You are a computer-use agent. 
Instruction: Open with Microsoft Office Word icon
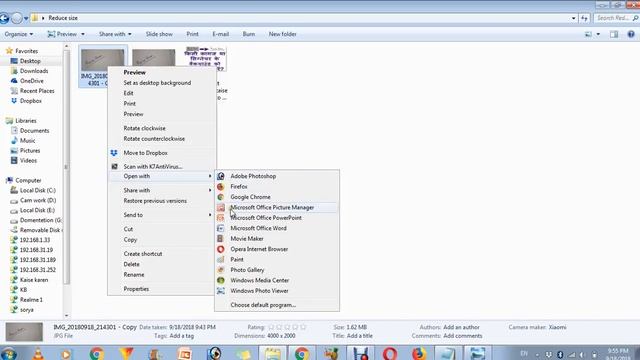(221, 228)
